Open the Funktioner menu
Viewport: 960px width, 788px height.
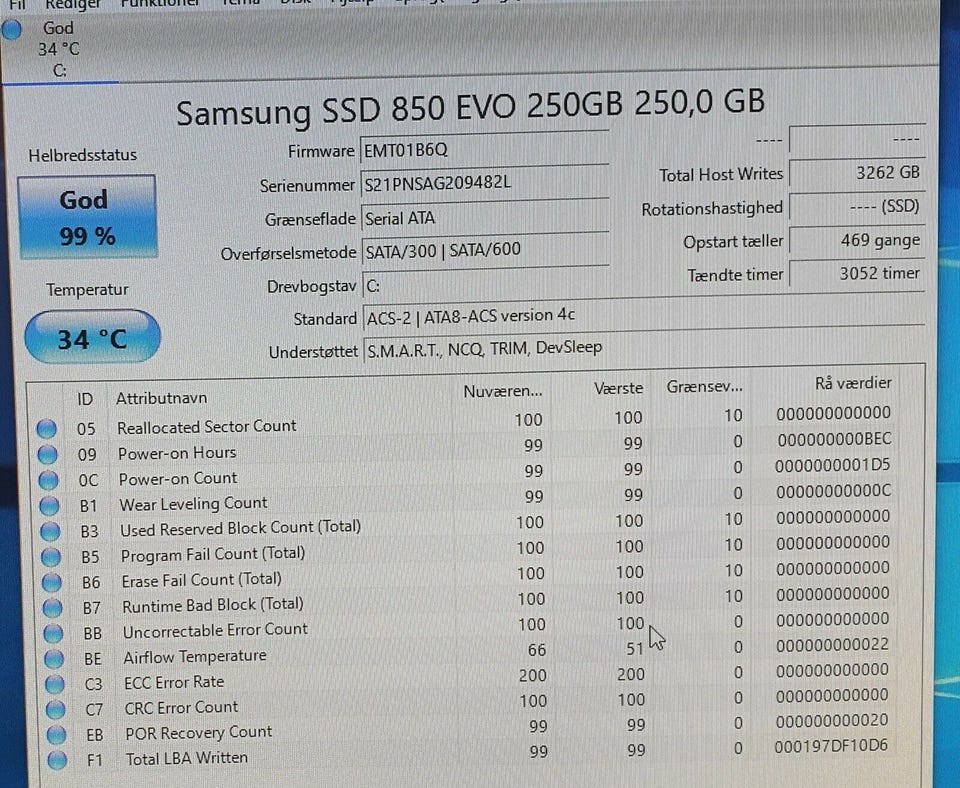tap(160, 3)
